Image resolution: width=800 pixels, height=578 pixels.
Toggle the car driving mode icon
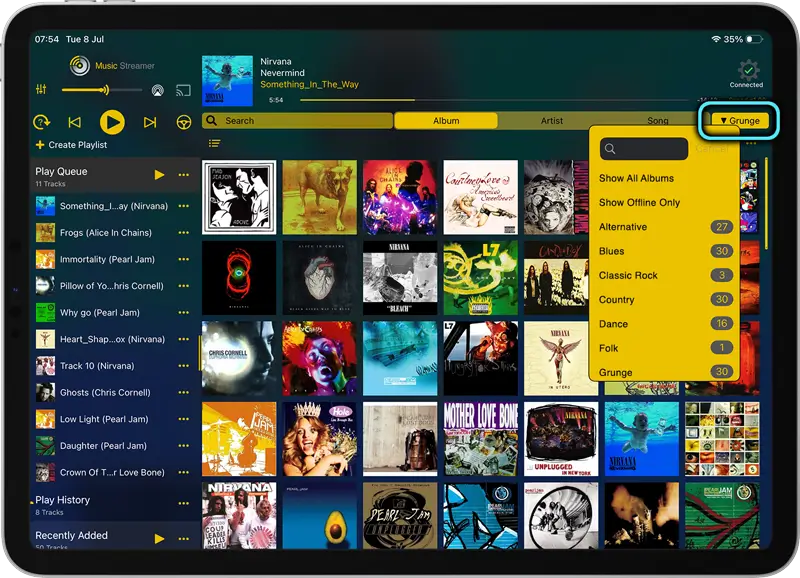[184, 122]
